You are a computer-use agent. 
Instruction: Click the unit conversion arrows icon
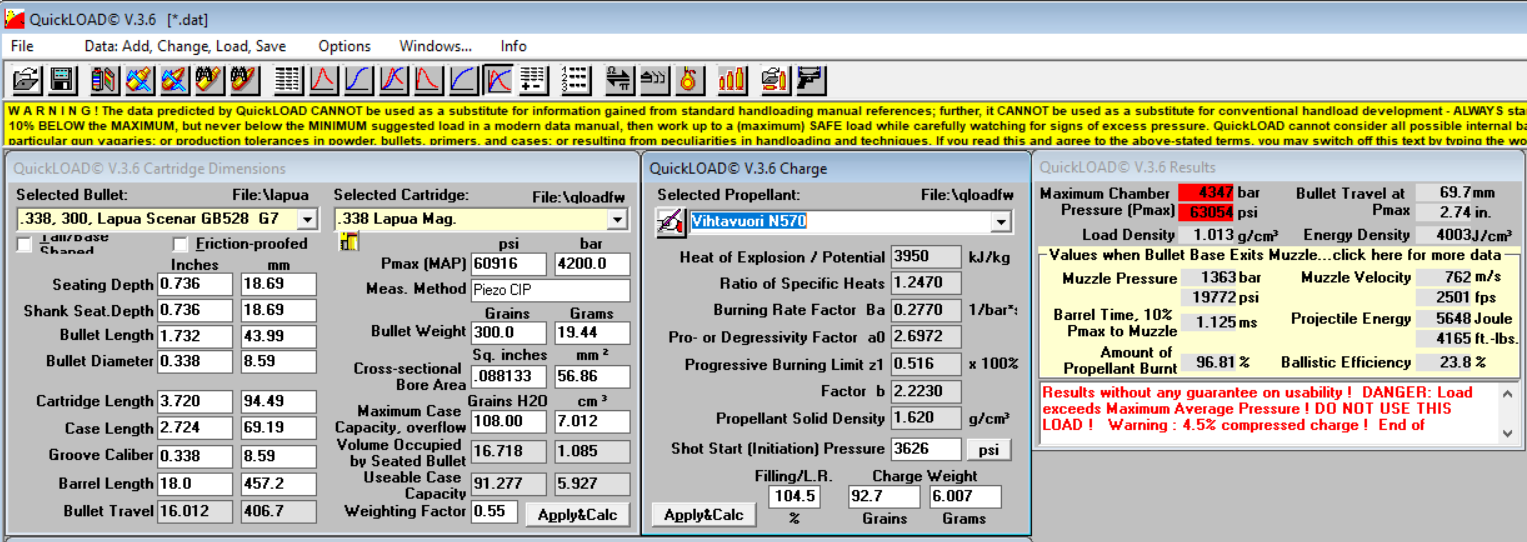point(619,79)
